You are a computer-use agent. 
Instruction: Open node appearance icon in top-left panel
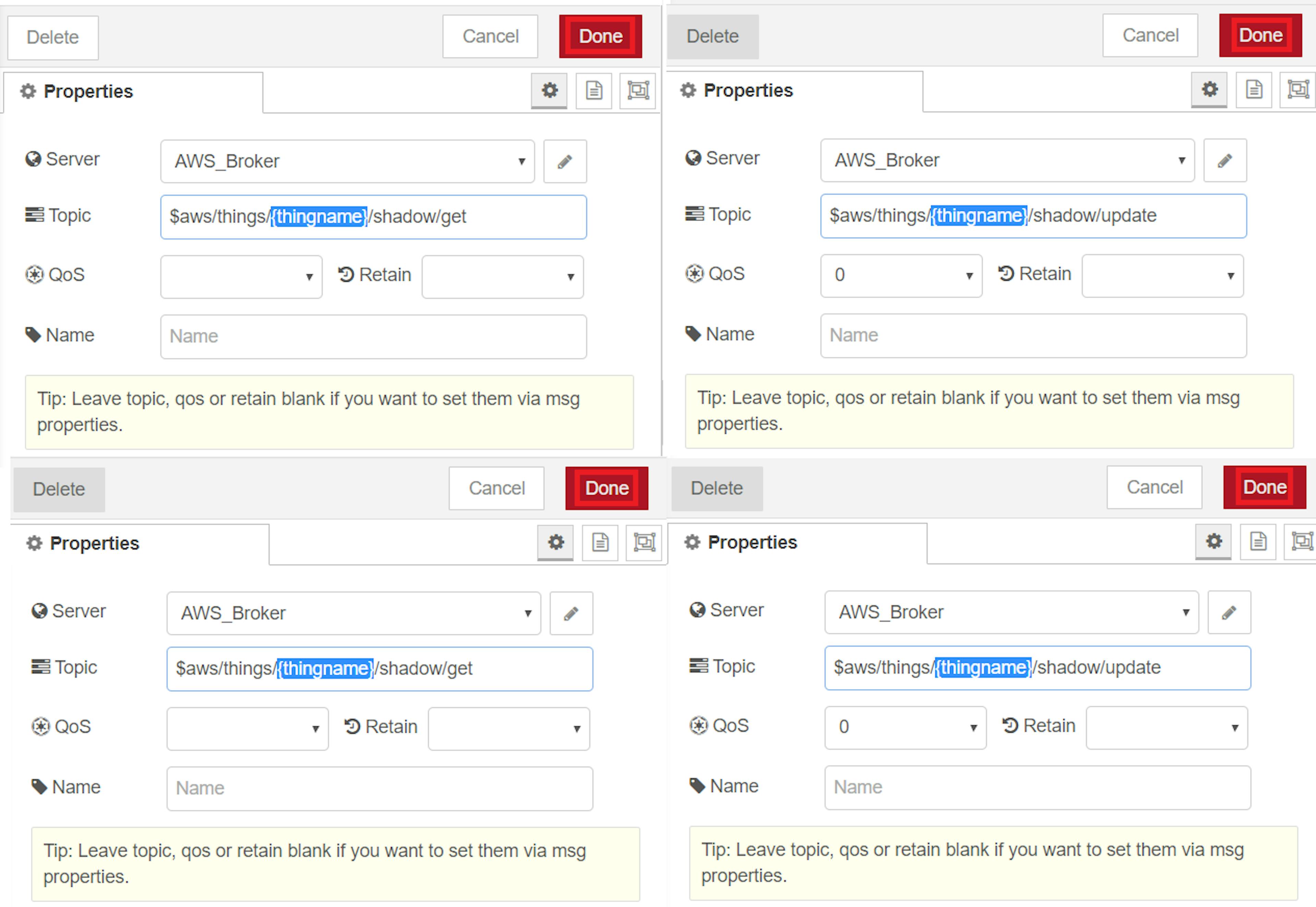tap(638, 90)
